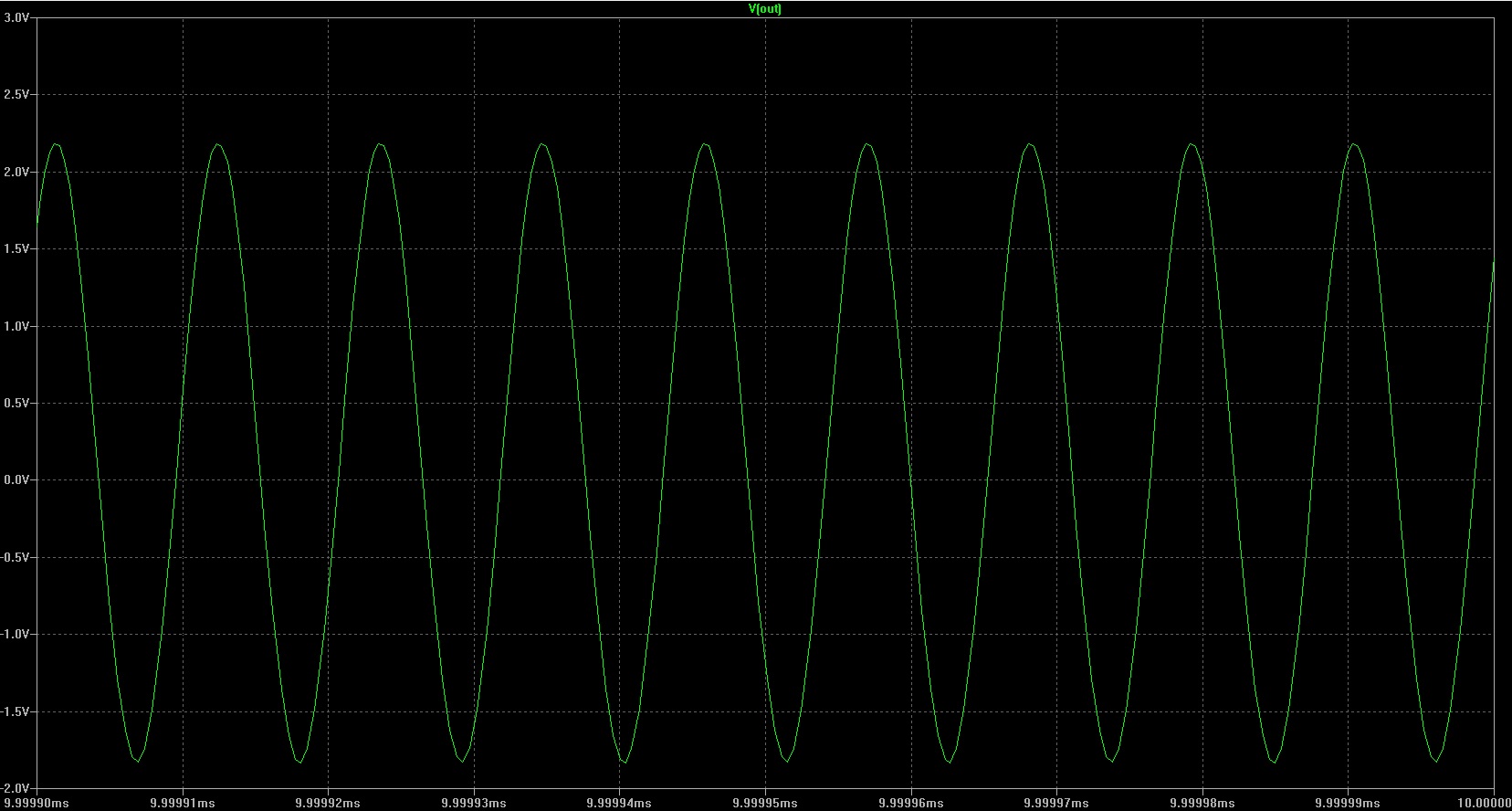The height and width of the screenshot is (811, 1512).
Task: Click the -2.0V vertical axis label
Action: click(x=16, y=788)
